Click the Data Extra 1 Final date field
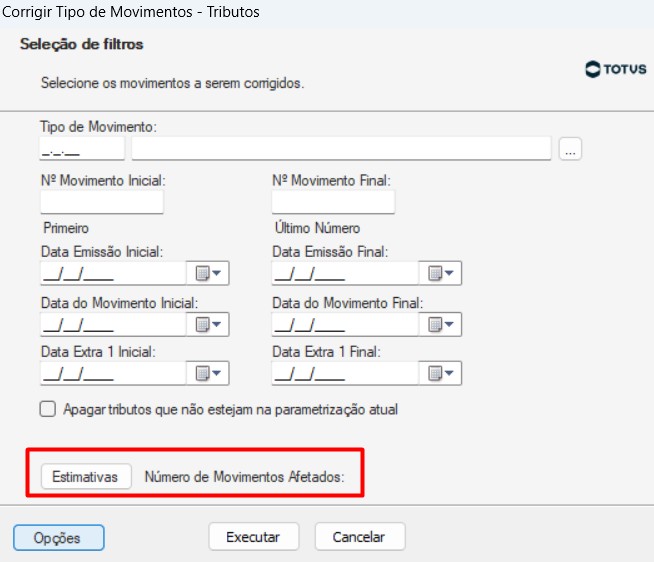The width and height of the screenshot is (654, 562). point(345,373)
